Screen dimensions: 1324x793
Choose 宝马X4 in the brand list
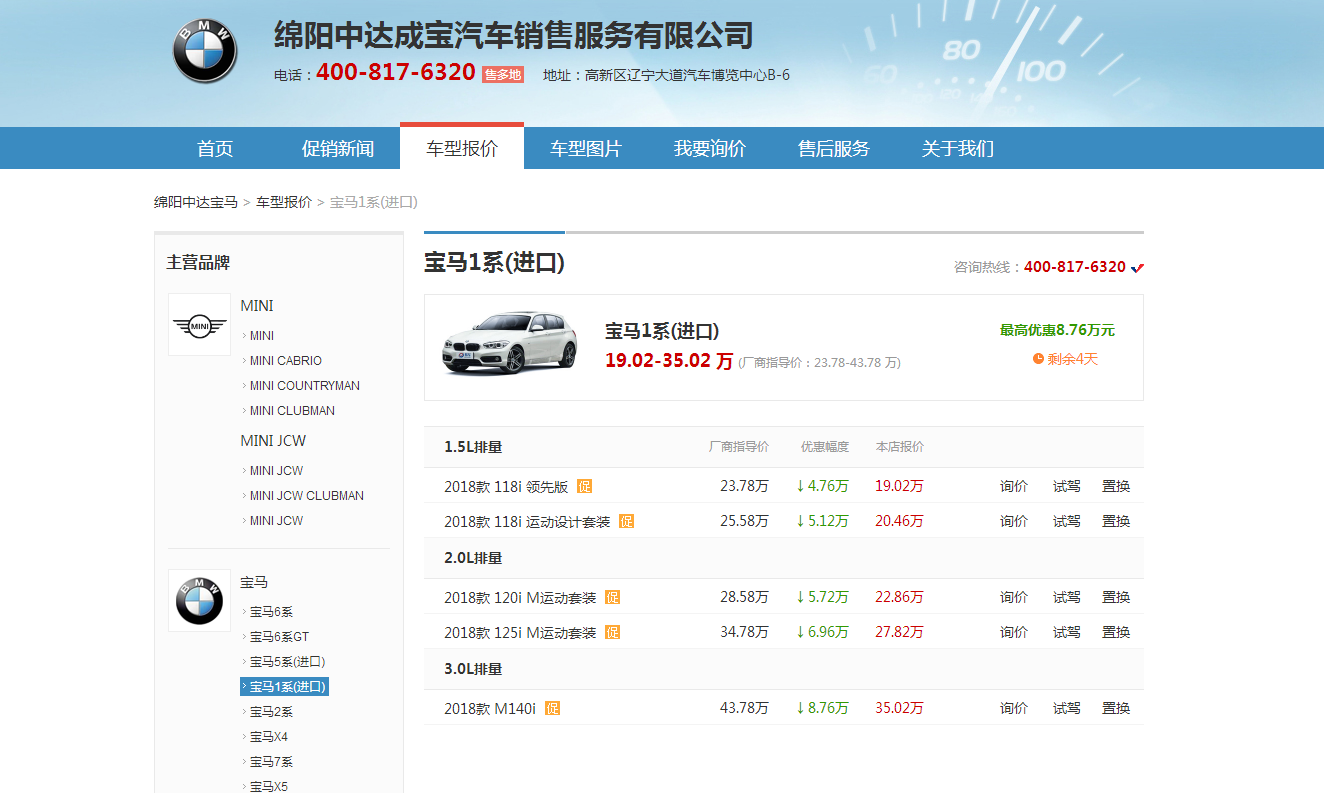coord(268,737)
